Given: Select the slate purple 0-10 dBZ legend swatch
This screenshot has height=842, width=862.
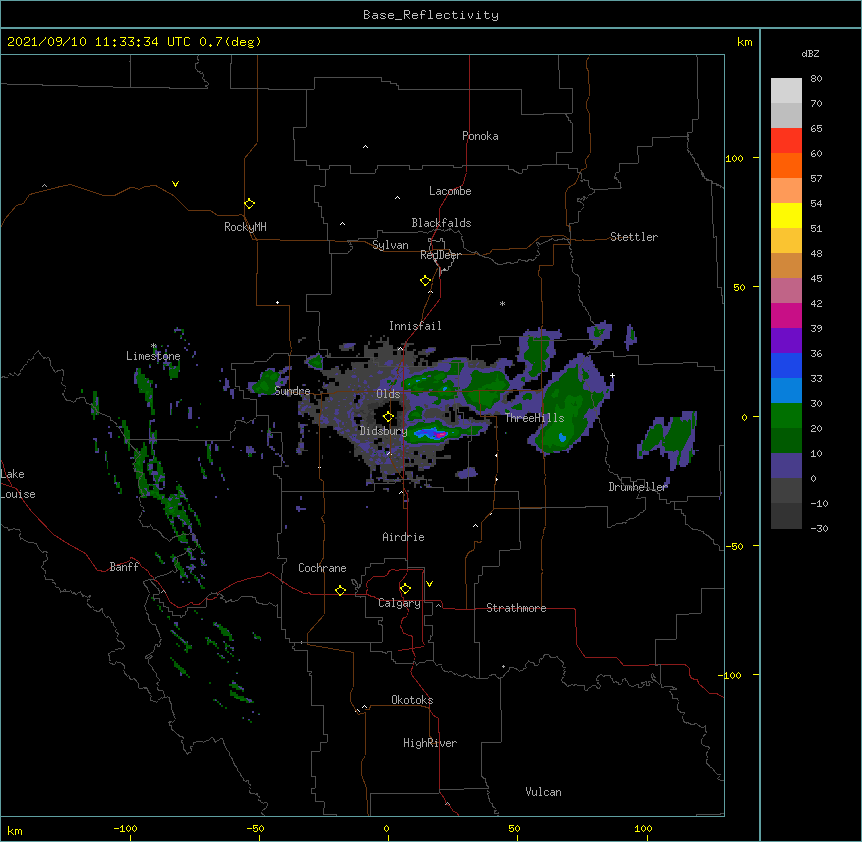Looking at the screenshot, I should coord(786,466).
